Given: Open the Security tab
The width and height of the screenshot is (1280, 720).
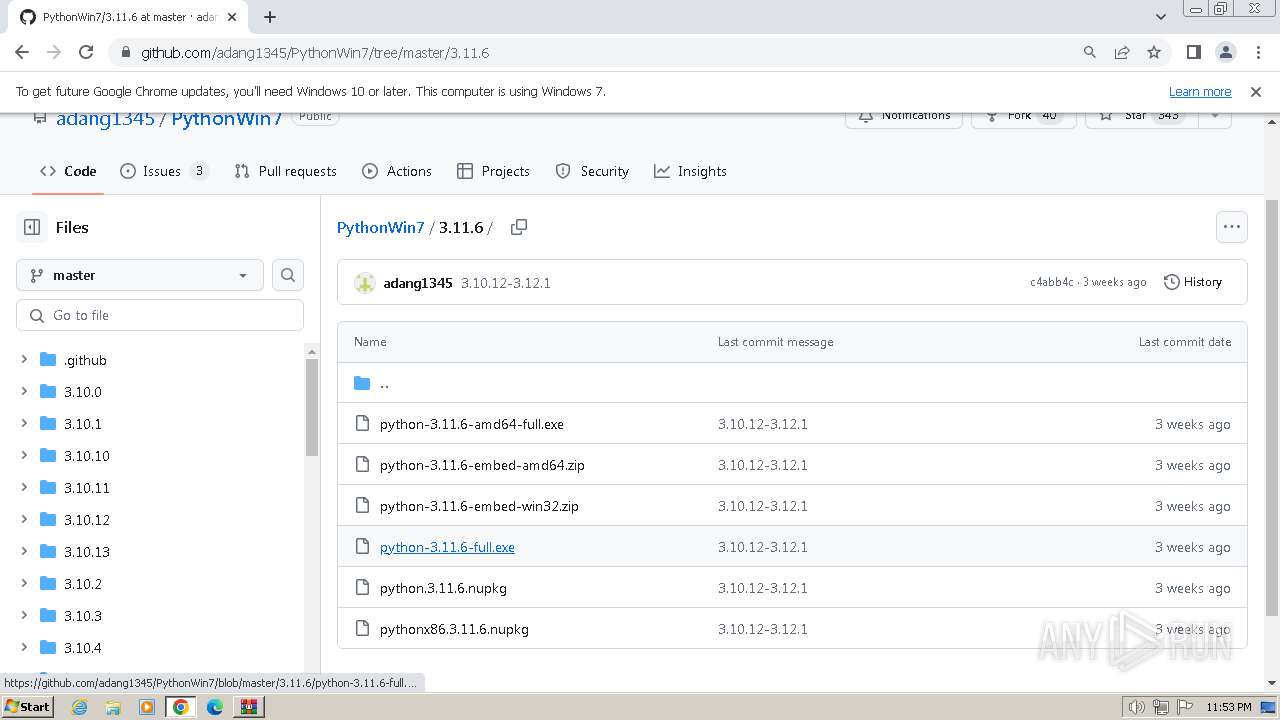Looking at the screenshot, I should click(x=592, y=171).
